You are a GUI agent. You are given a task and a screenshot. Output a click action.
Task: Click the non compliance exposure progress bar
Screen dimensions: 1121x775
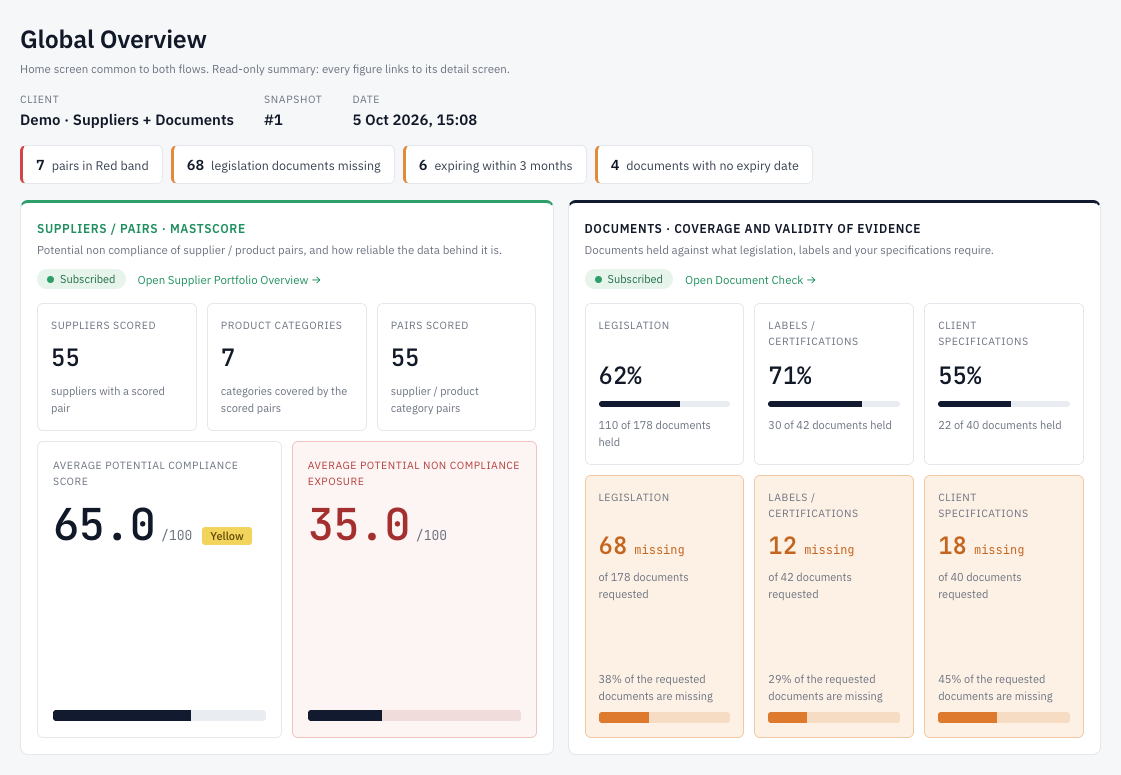pyautogui.click(x=415, y=716)
